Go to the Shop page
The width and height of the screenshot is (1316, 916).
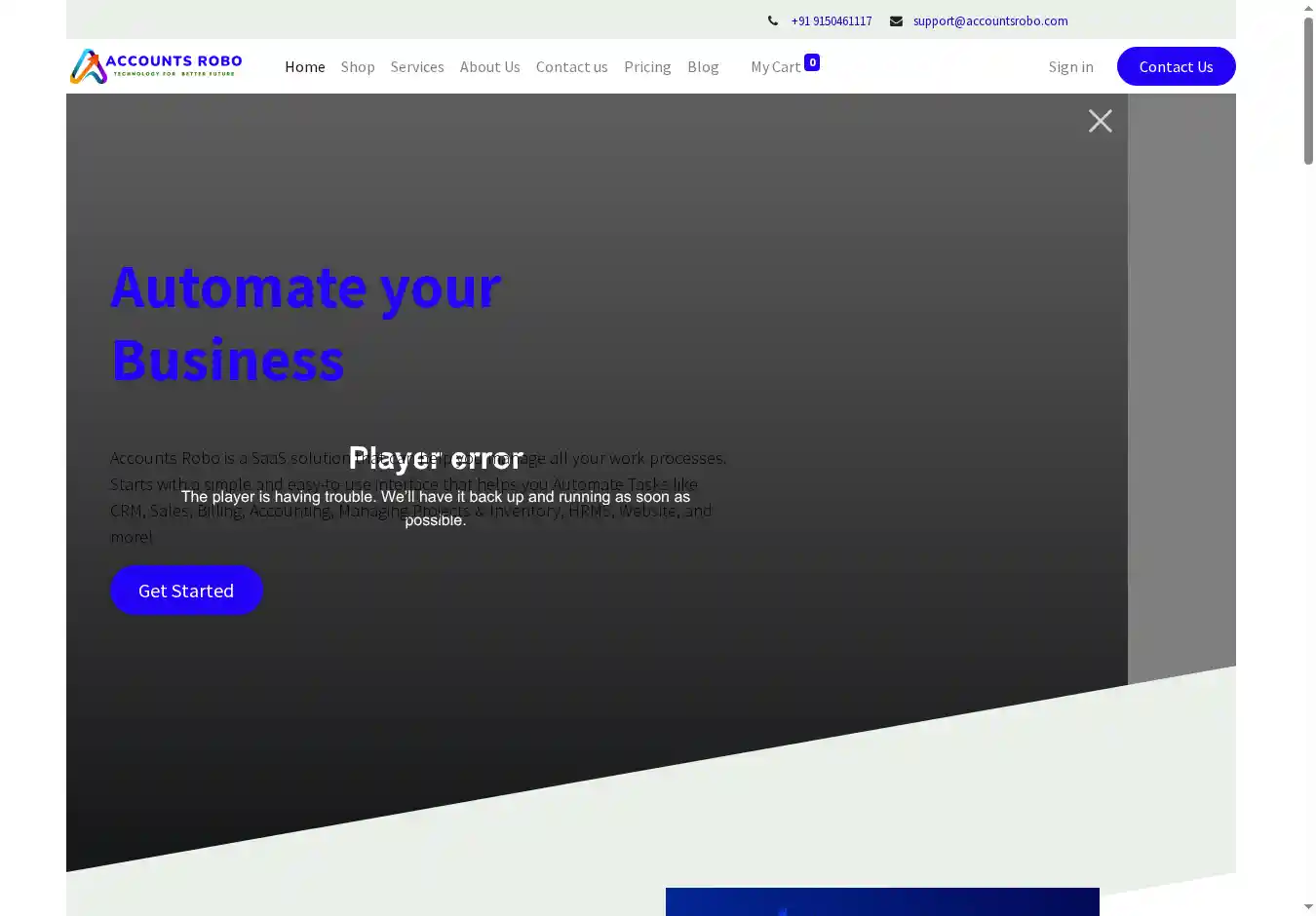coord(358,66)
